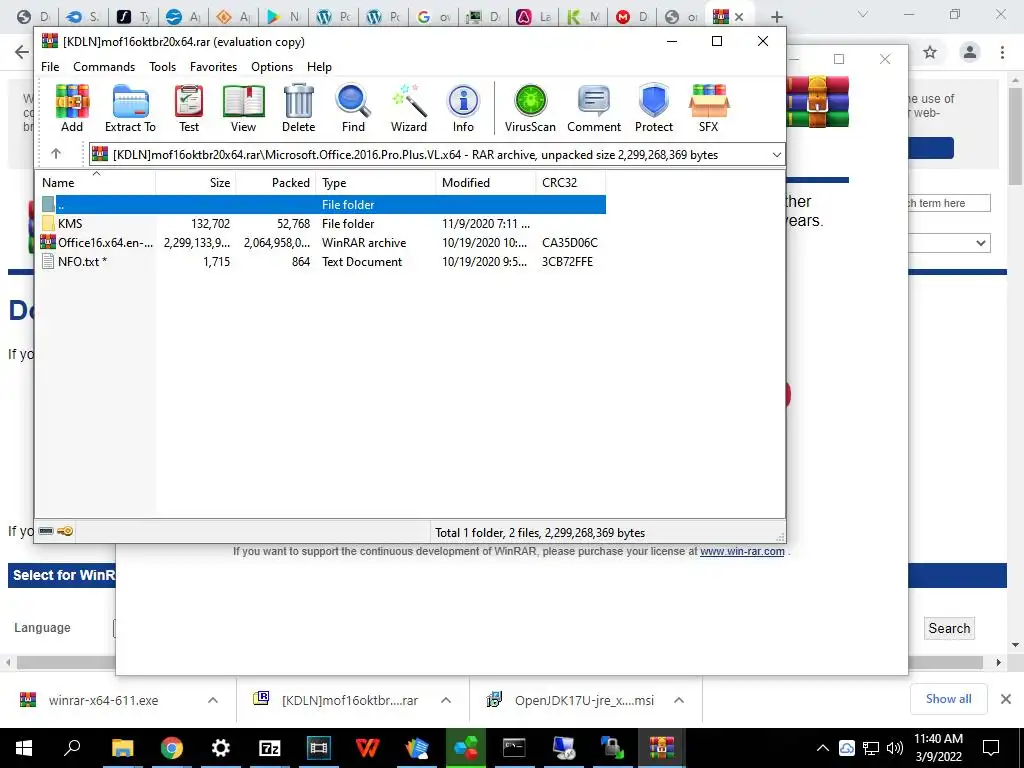This screenshot has height=768, width=1024.
Task: Click the Delete trash bin icon
Action: tap(298, 108)
